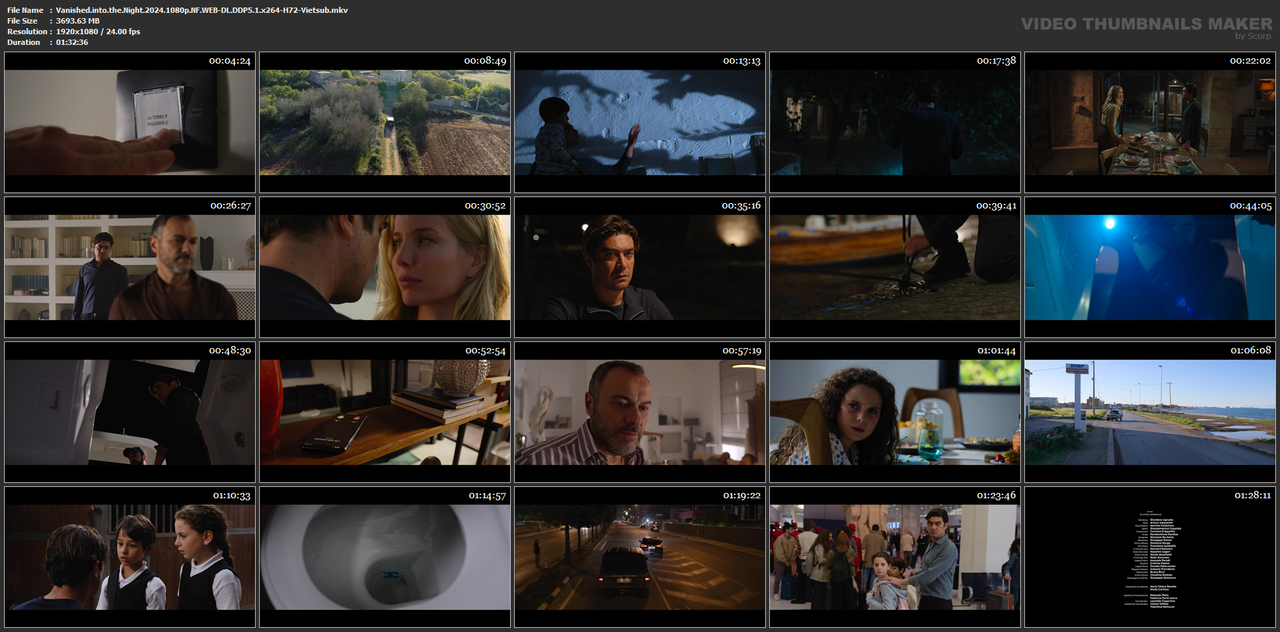The image size is (1280, 632).
Task: Open the boat scene thumbnail at 00:39:41
Action: [895, 267]
